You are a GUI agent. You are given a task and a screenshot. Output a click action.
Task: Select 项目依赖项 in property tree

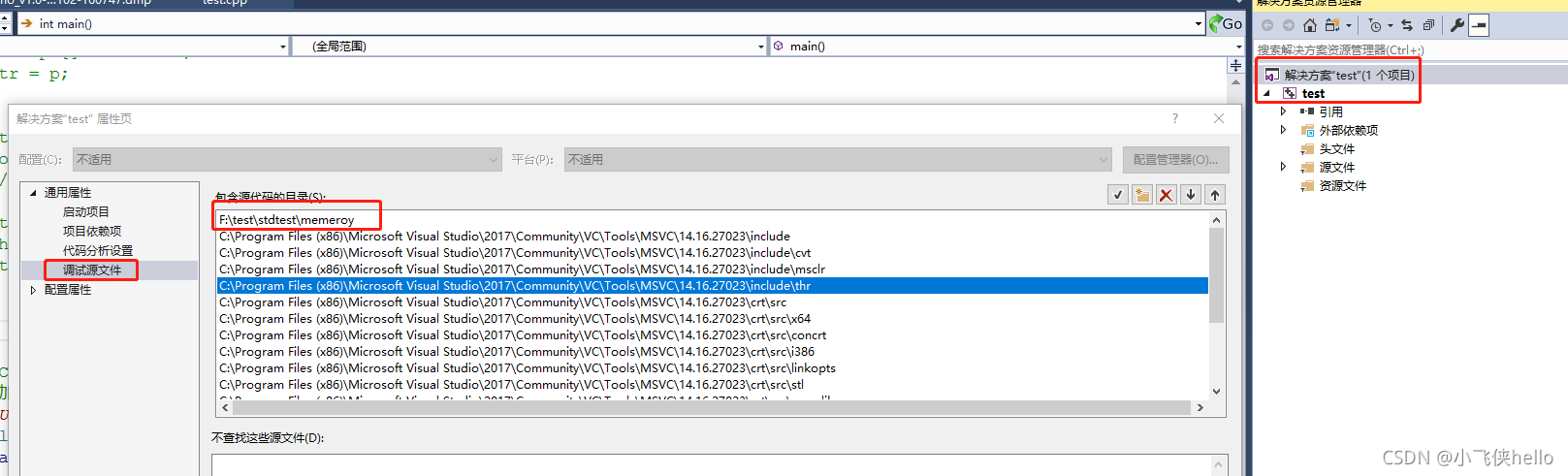click(x=92, y=231)
